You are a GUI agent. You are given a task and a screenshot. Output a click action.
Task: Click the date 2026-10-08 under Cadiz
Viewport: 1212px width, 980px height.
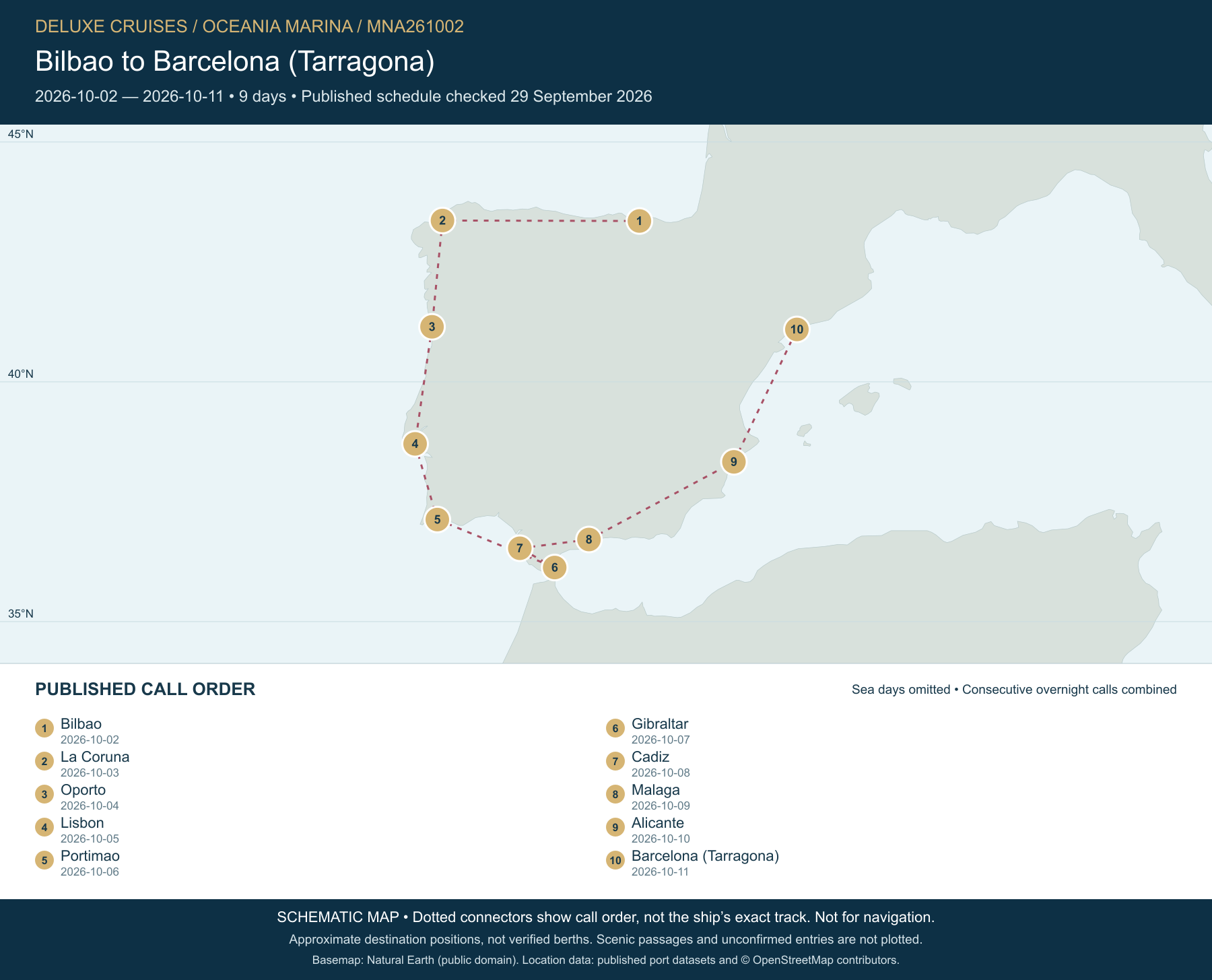click(x=661, y=773)
